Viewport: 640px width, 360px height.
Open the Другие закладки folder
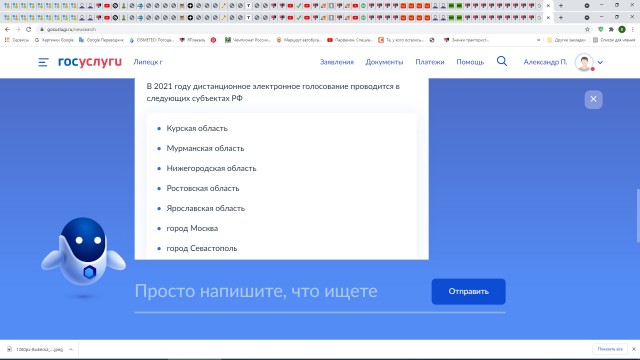click(x=566, y=40)
